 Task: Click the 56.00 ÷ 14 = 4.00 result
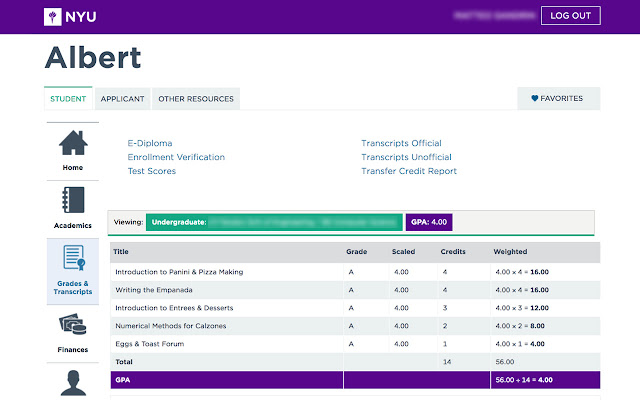click(524, 380)
